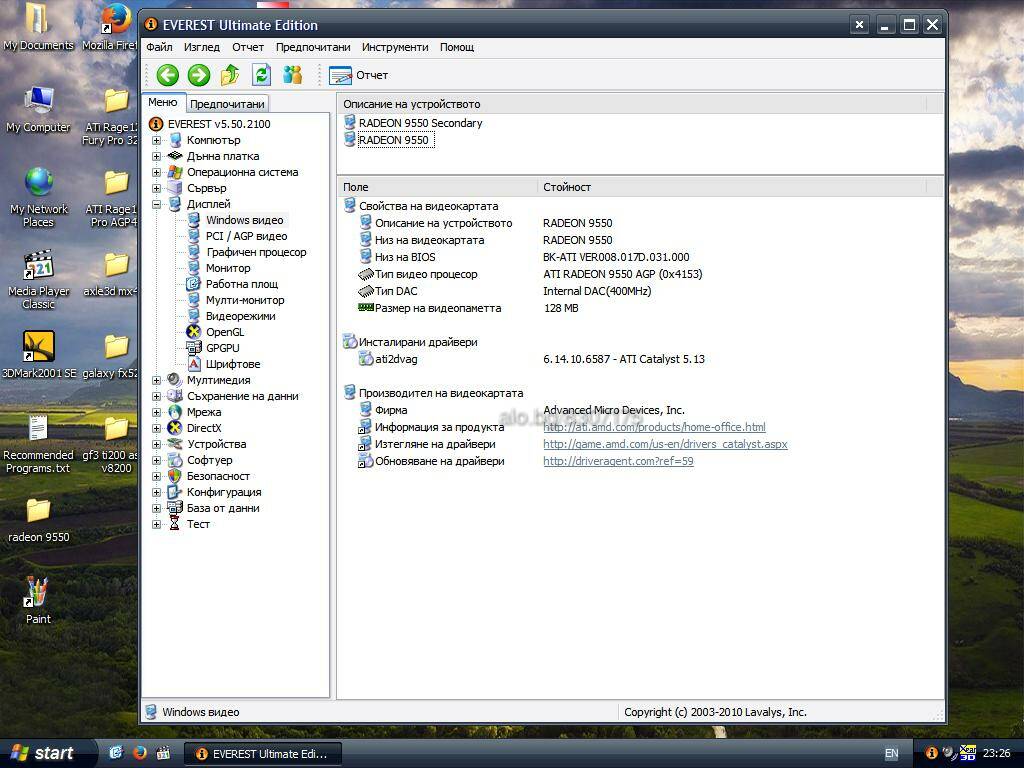Click the Шрифтове fonts icon
Viewport: 1024px width, 768px height.
[x=194, y=364]
